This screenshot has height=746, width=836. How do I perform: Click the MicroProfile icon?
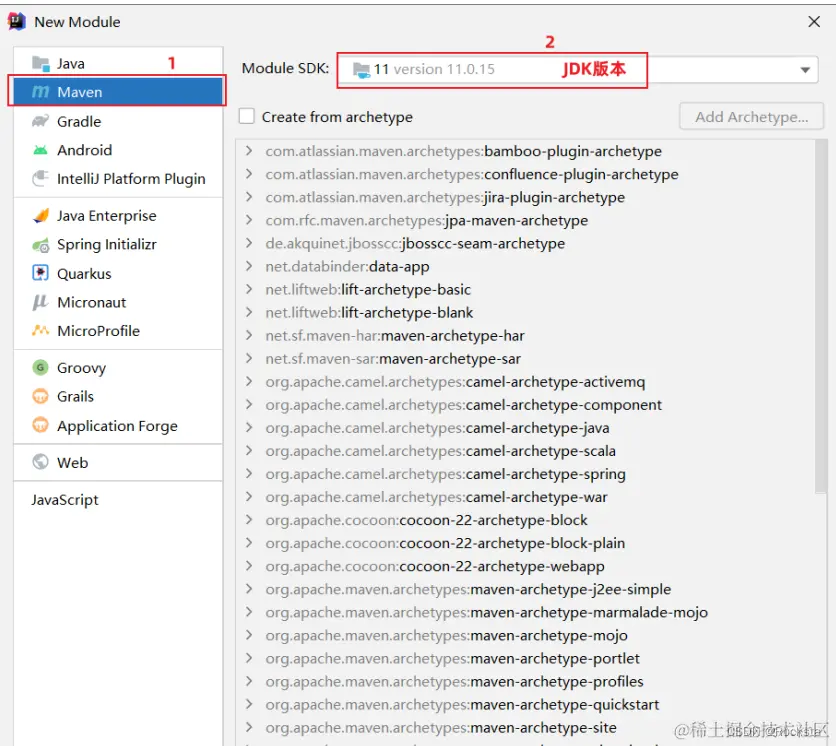point(41,331)
